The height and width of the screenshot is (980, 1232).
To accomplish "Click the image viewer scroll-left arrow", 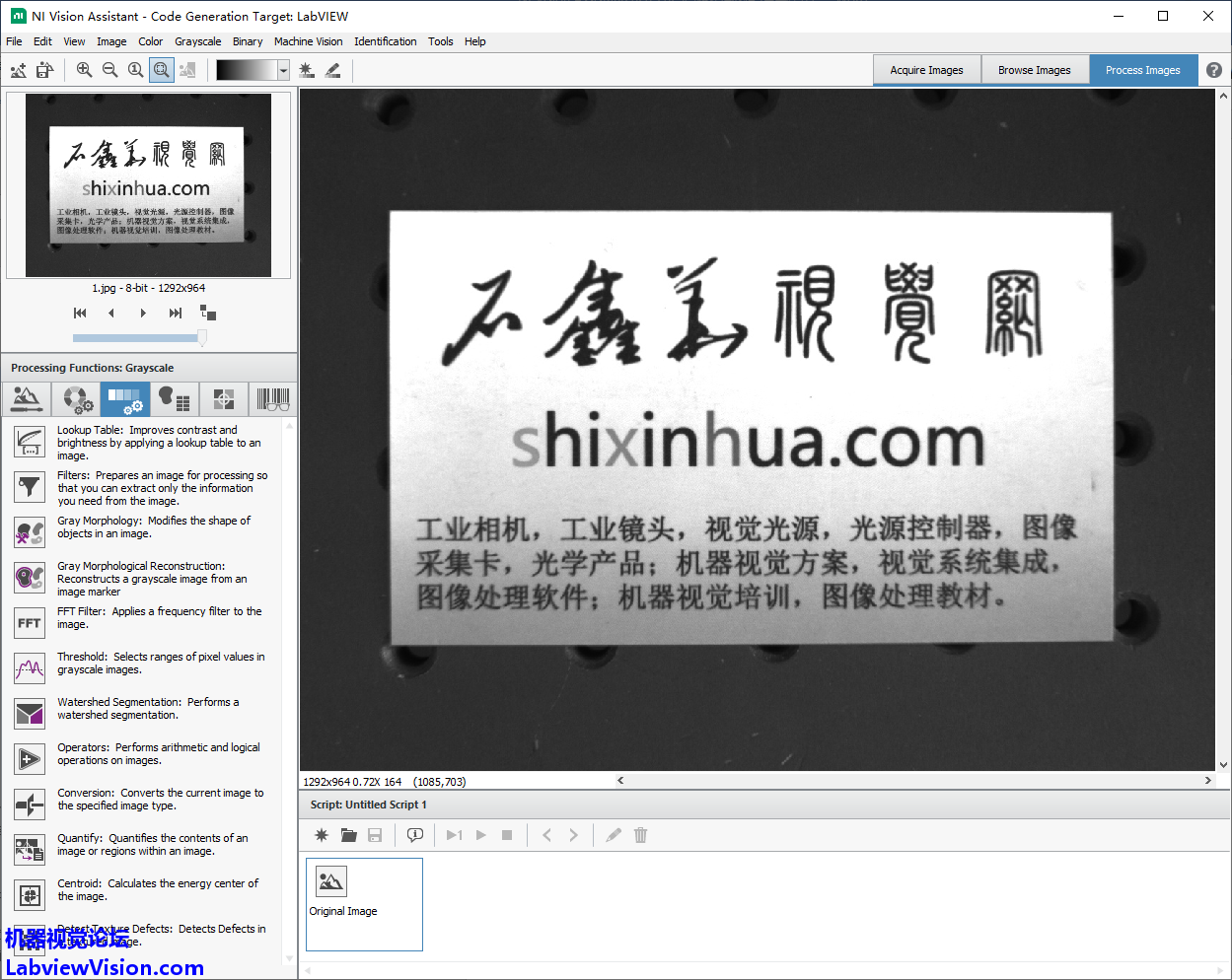I will click(620, 781).
